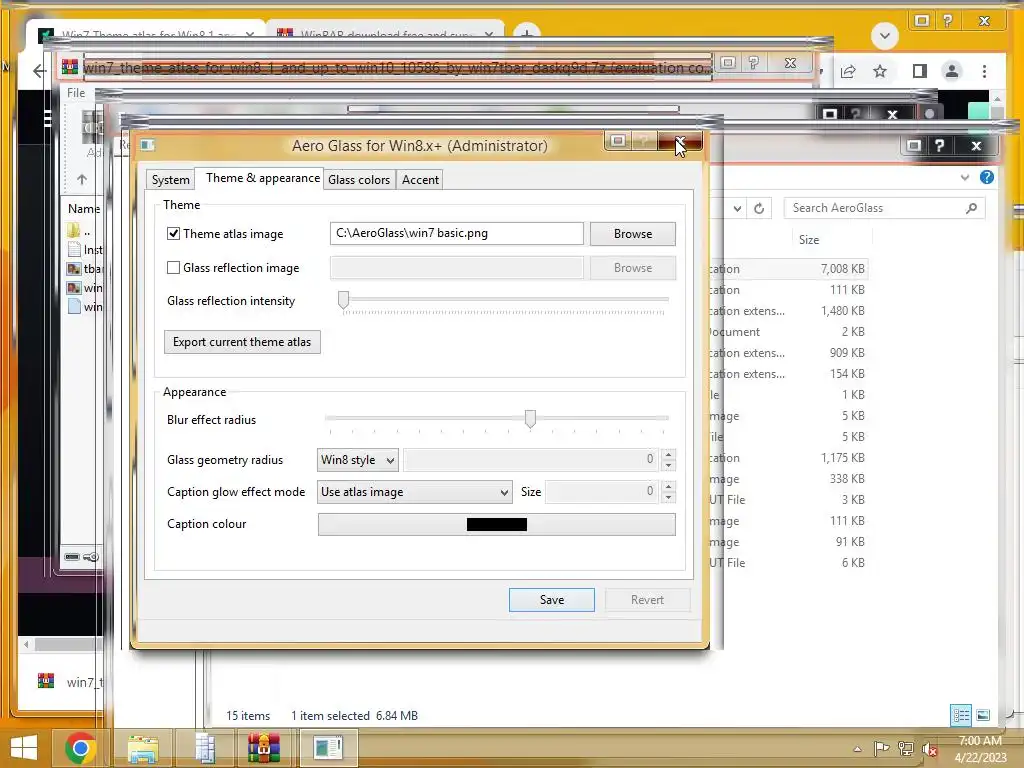
Task: Click the WinRAR Name column header
Action: [84, 209]
